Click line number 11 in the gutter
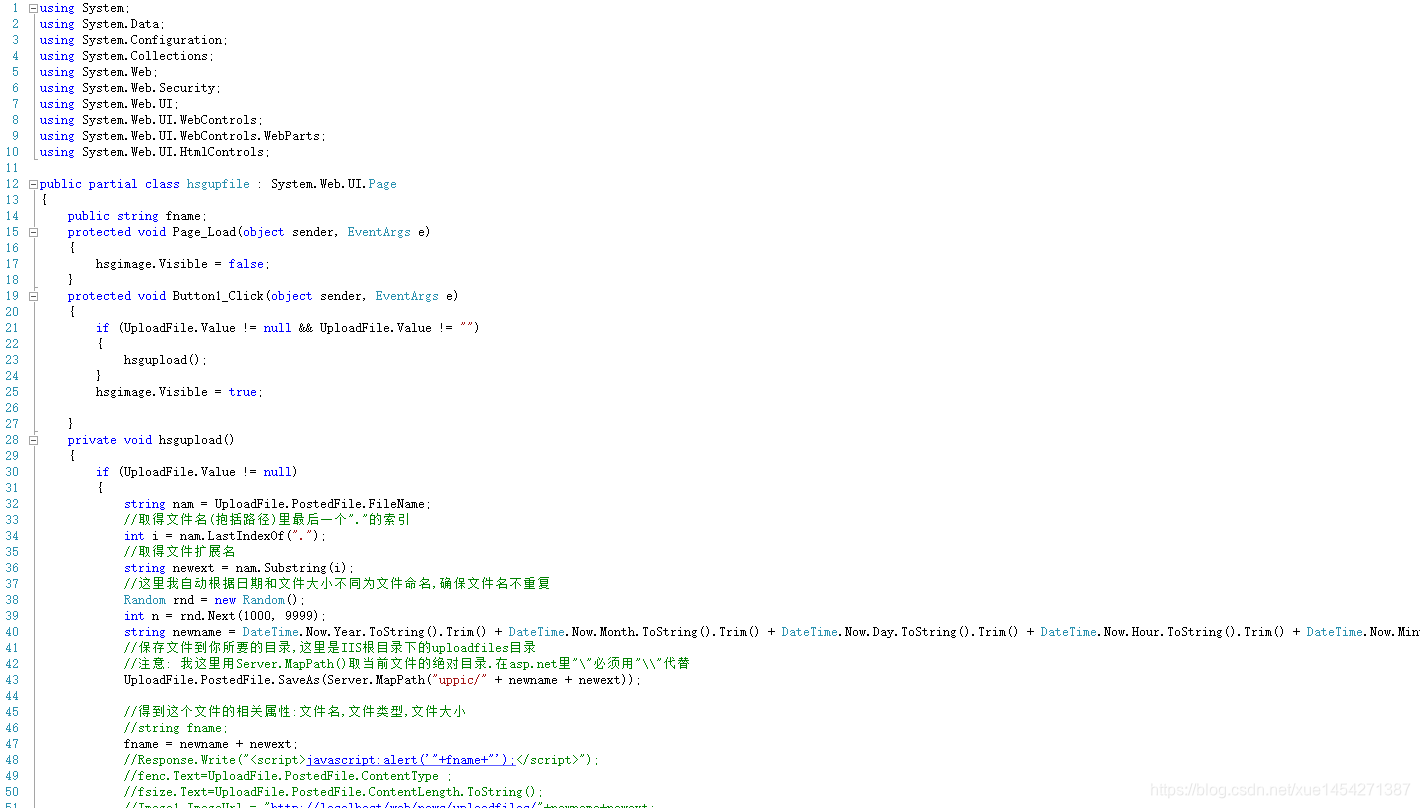 tap(12, 168)
